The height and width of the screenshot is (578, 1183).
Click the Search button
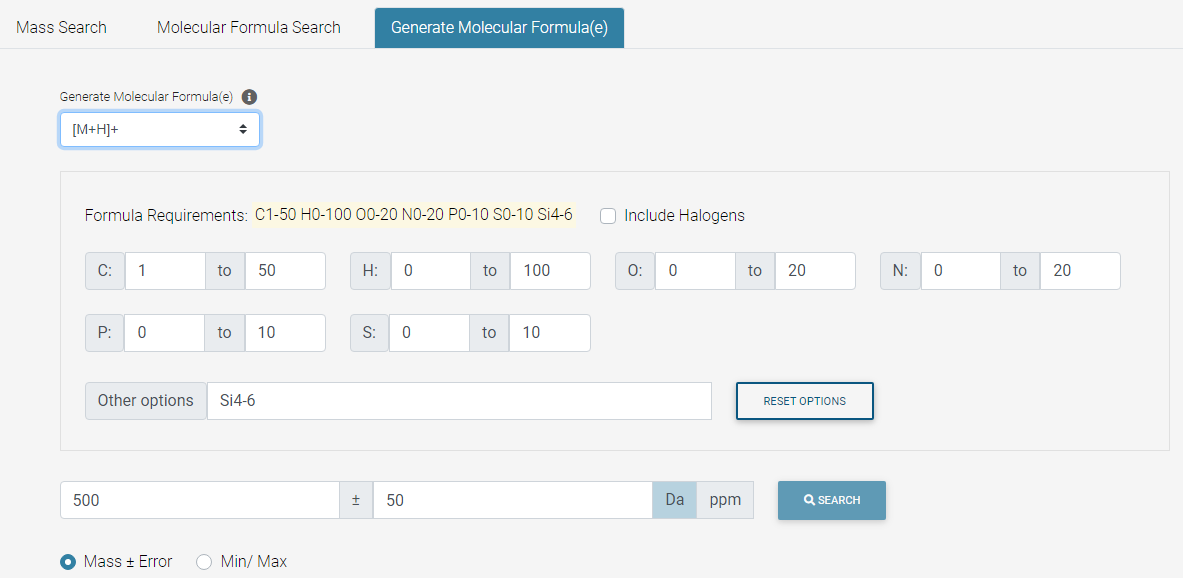tap(831, 500)
